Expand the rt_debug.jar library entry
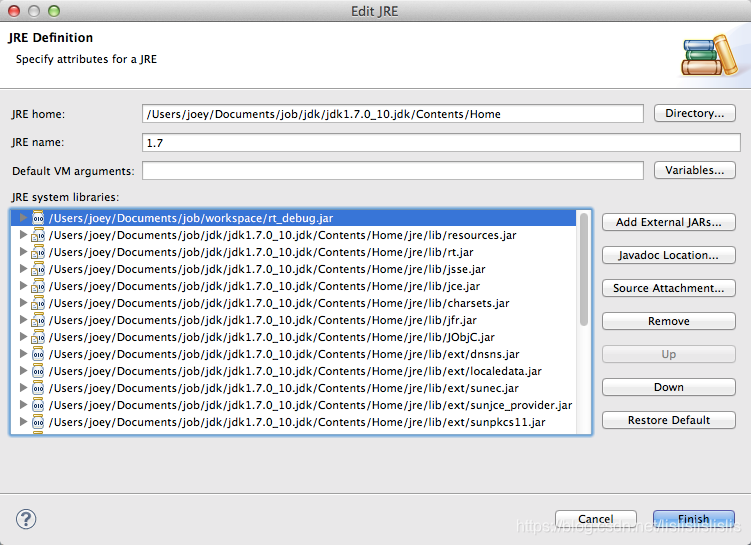The width and height of the screenshot is (751, 545). [x=23, y=218]
